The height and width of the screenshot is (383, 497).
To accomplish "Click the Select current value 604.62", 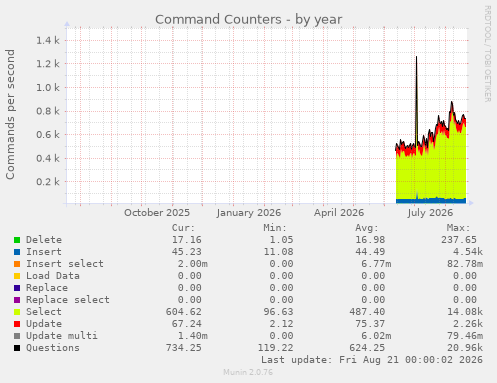I will click(184, 312).
